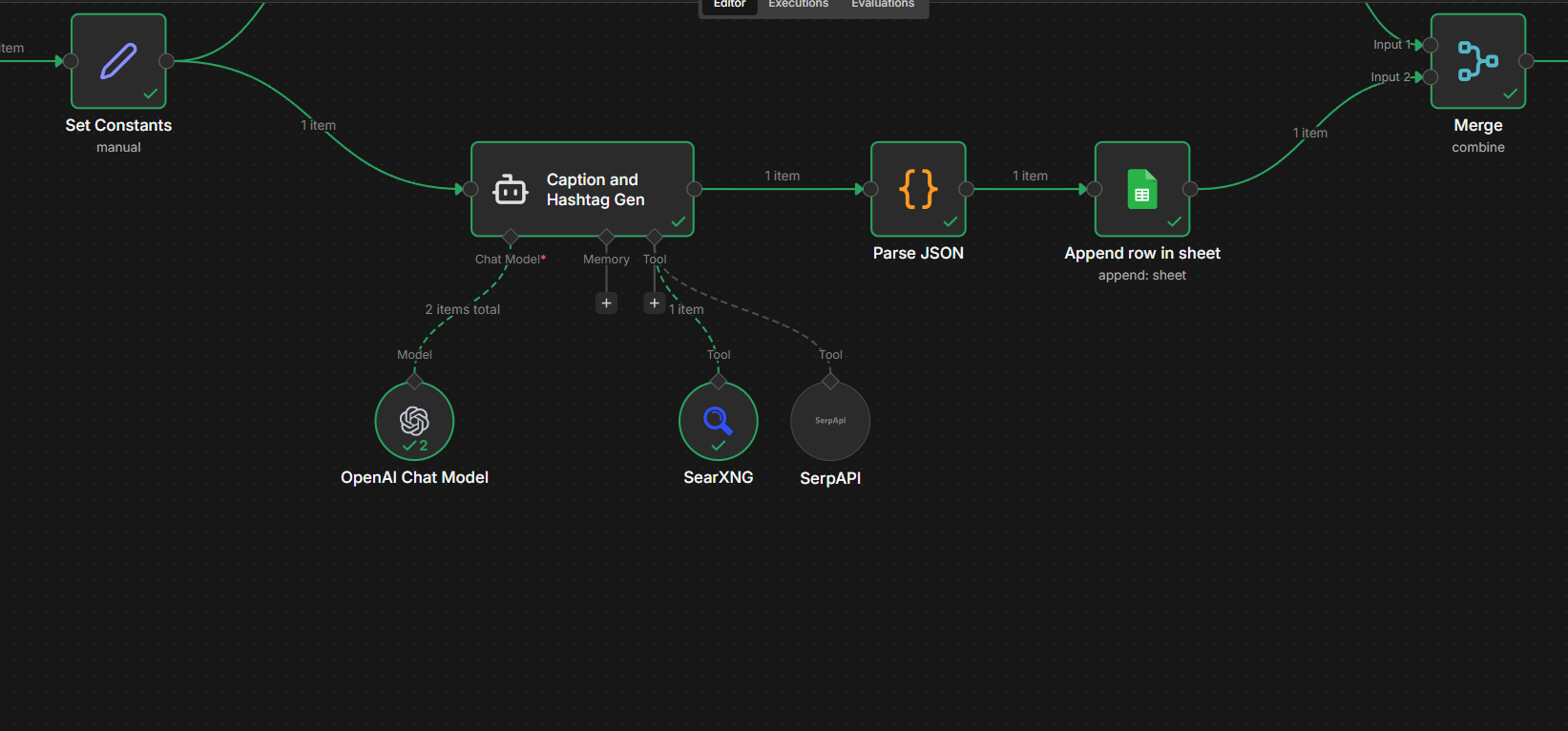The width and height of the screenshot is (1568, 731).
Task: Click the Chat Model diamond connector
Action: pyautogui.click(x=511, y=237)
